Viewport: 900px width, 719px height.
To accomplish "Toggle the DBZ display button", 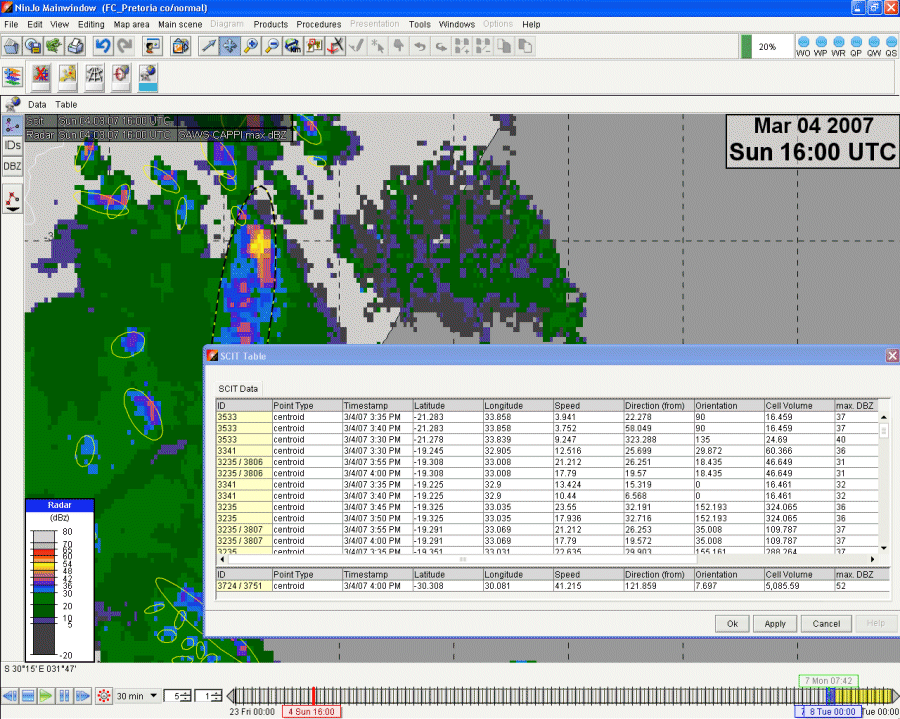I will (x=12, y=166).
